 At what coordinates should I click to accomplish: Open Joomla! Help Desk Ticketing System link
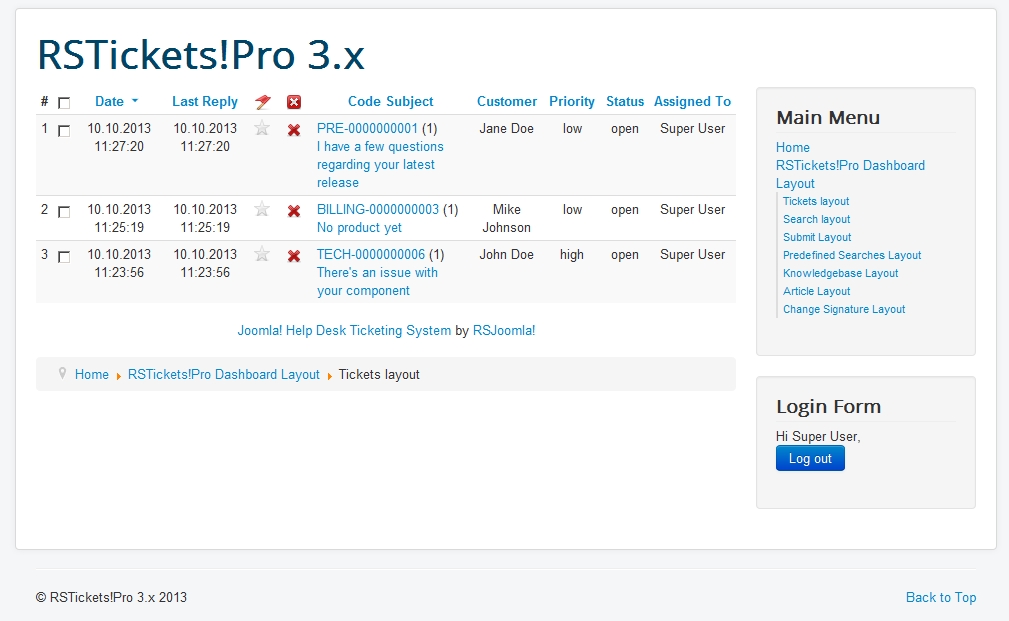tap(344, 330)
